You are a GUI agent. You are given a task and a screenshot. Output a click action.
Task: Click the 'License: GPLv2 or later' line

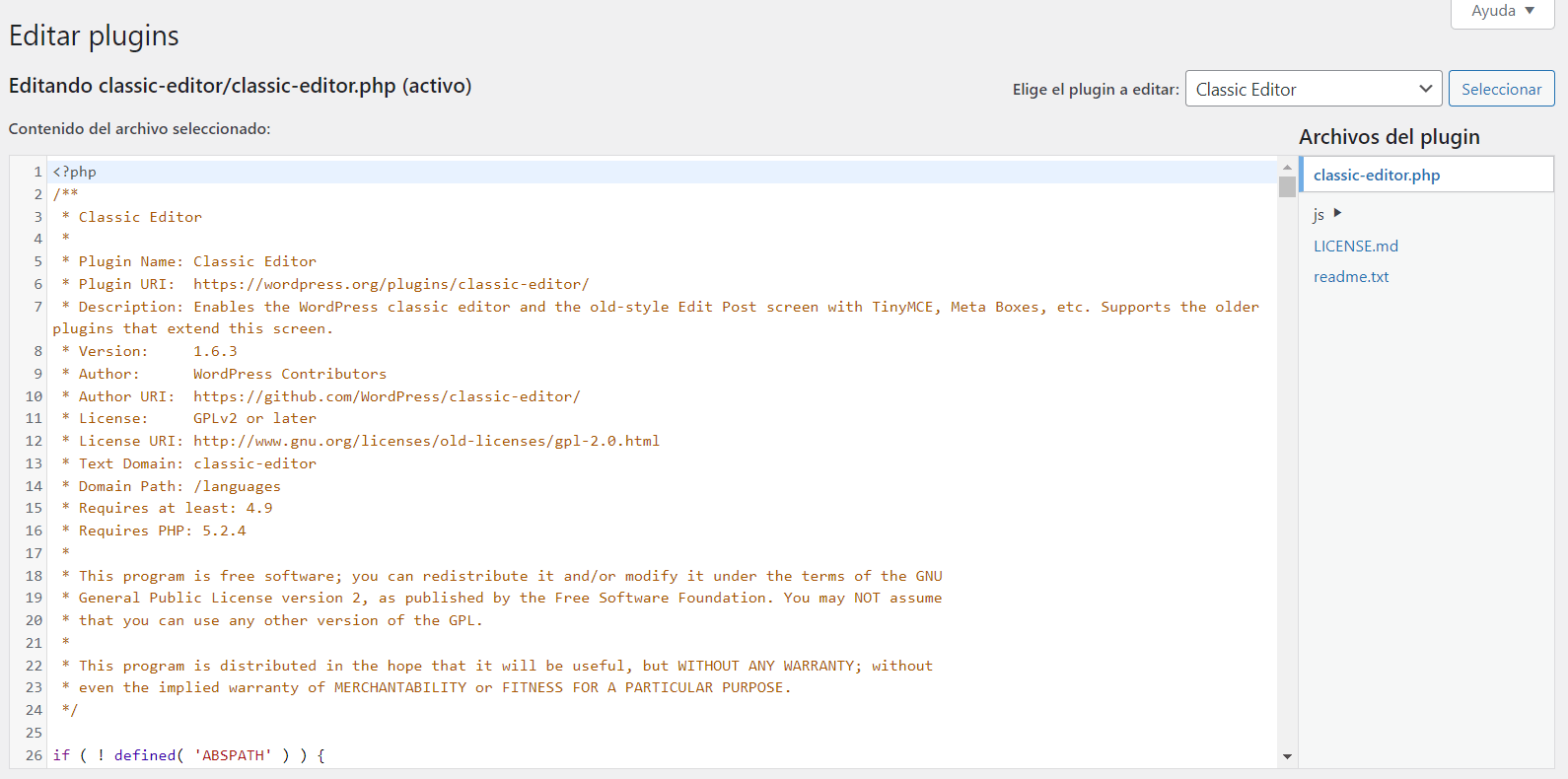click(x=188, y=418)
